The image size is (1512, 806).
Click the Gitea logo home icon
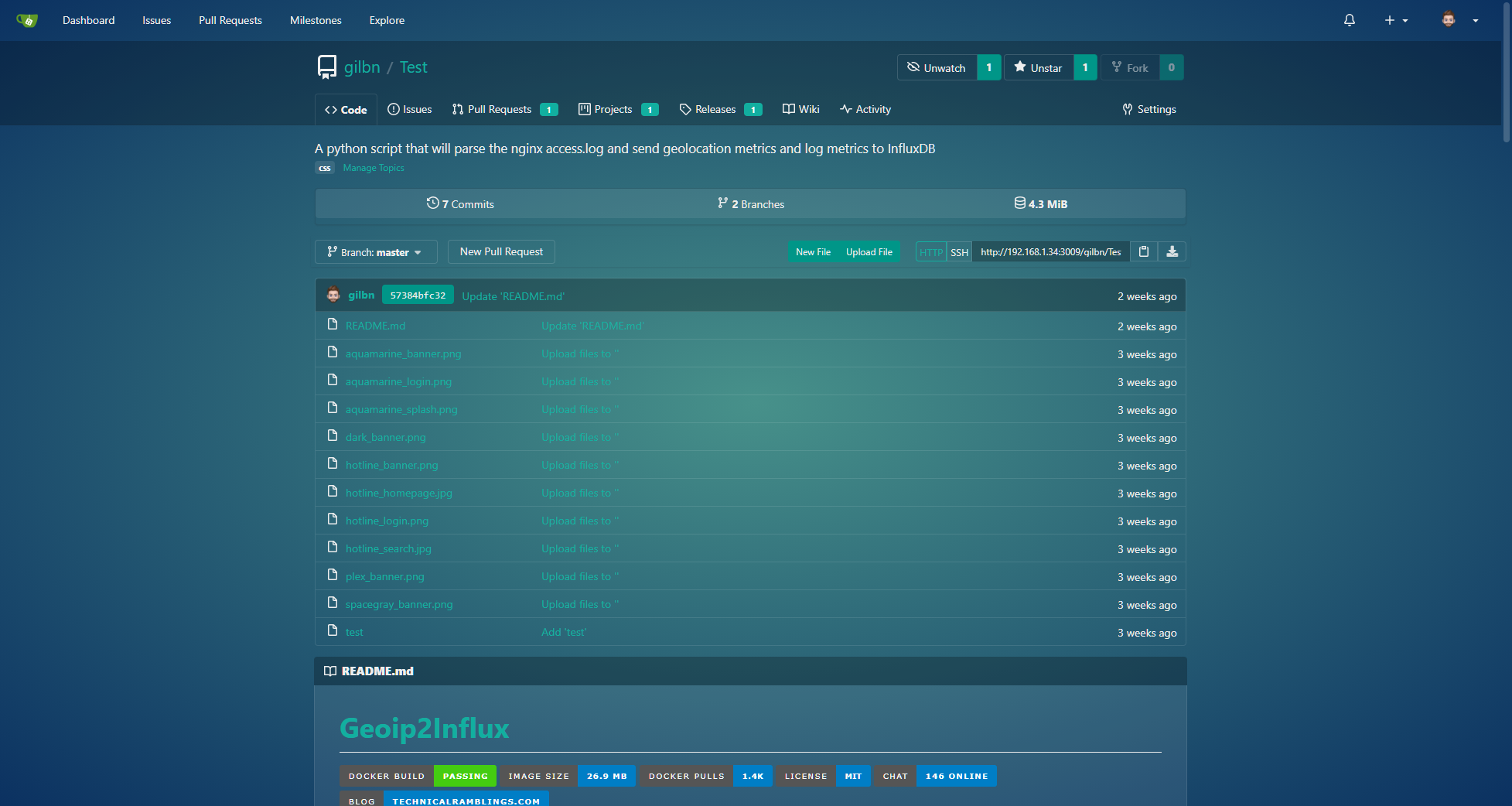pyautogui.click(x=27, y=20)
